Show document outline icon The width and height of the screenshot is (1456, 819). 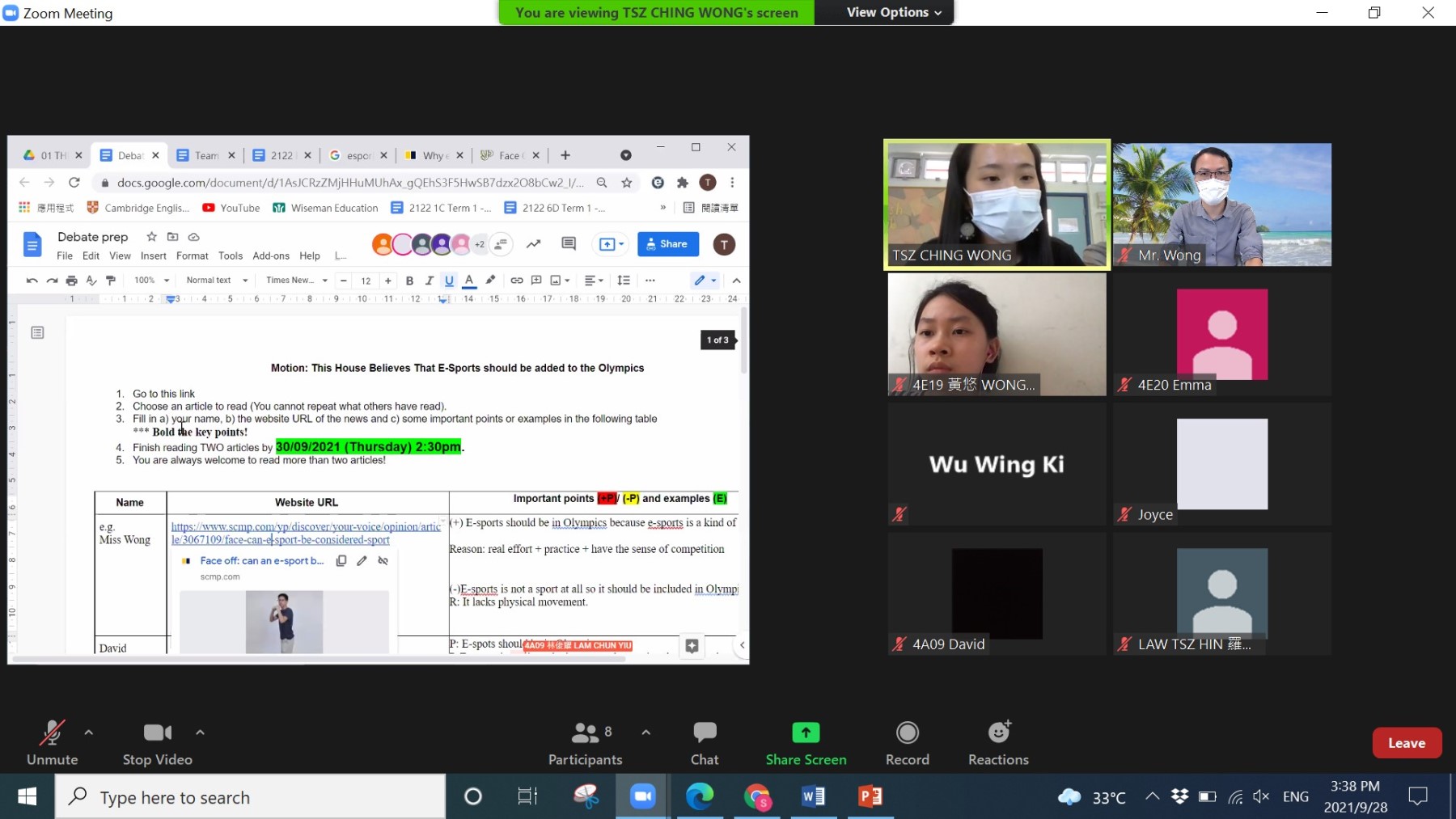(37, 332)
